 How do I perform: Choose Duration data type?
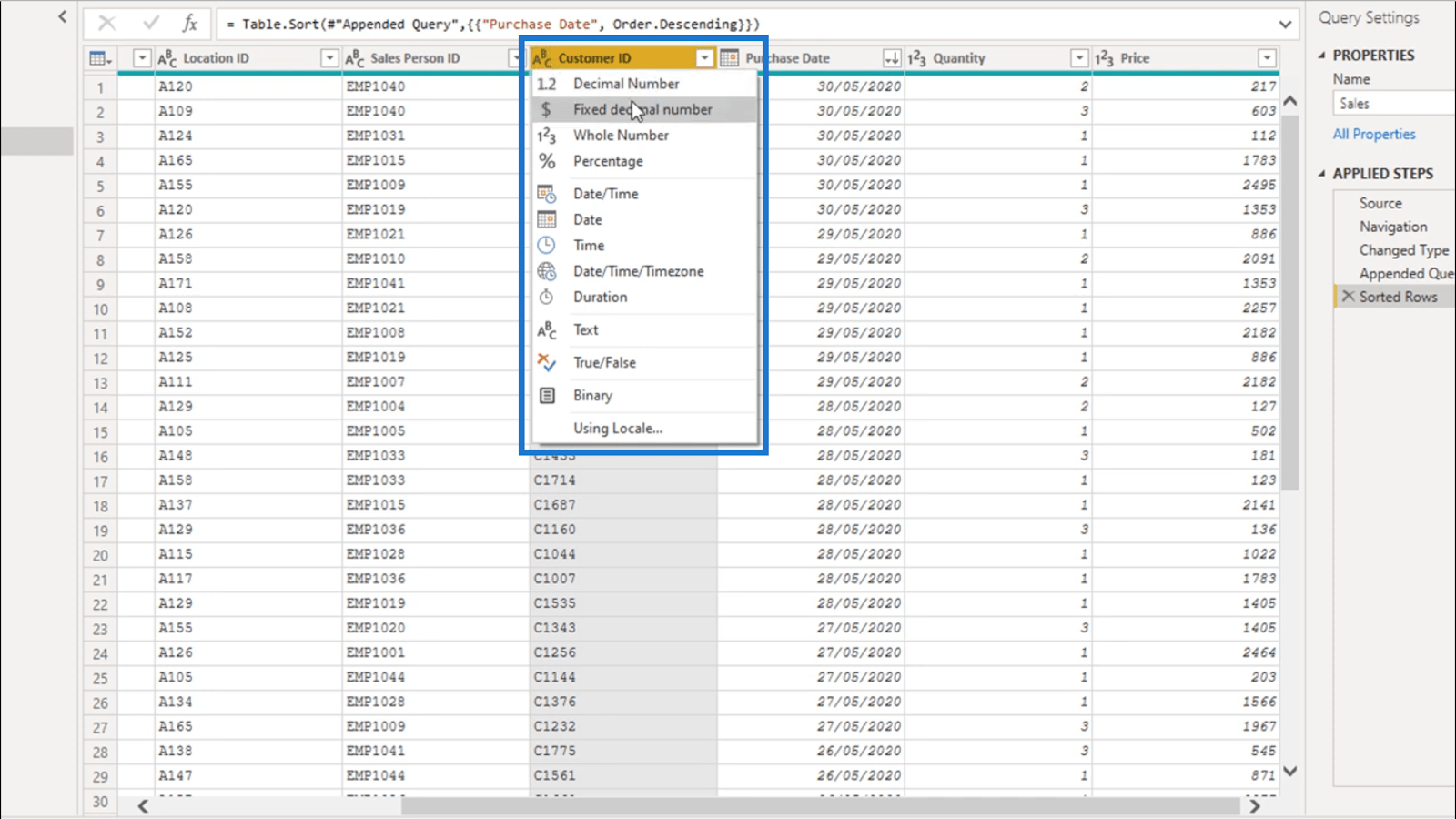[x=644, y=297]
